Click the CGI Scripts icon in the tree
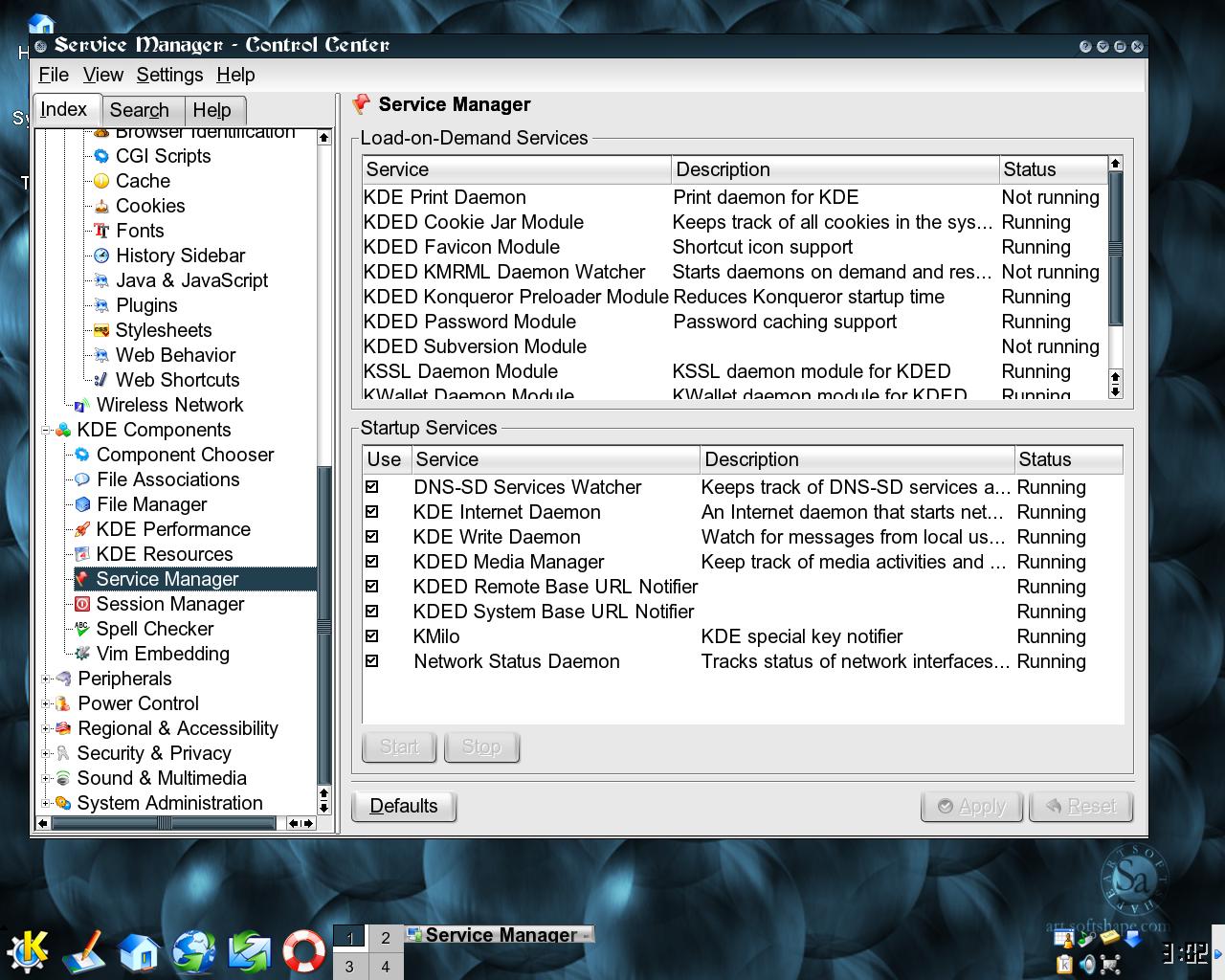The height and width of the screenshot is (980, 1225). 100,156
